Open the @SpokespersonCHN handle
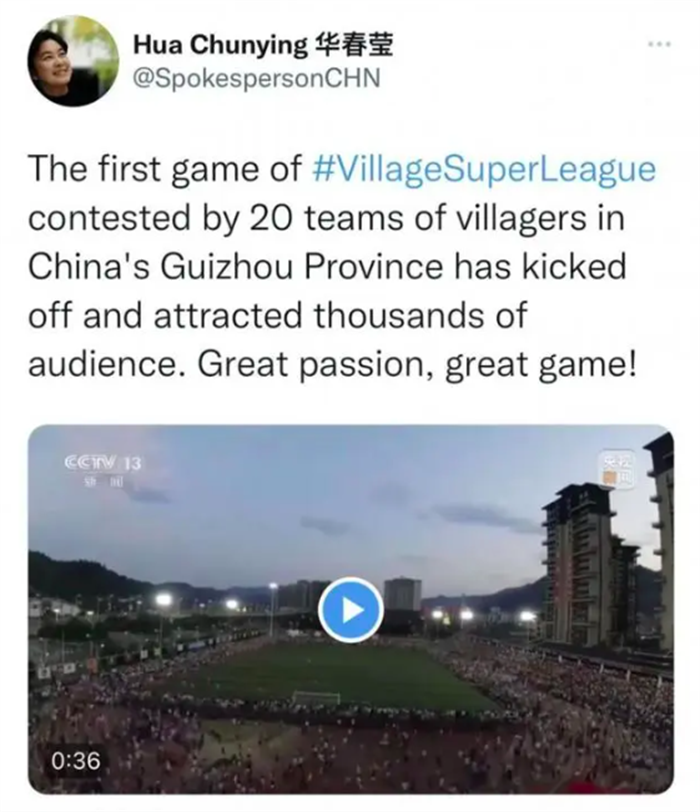Screen dimensions: 700x812 [x=256, y=78]
